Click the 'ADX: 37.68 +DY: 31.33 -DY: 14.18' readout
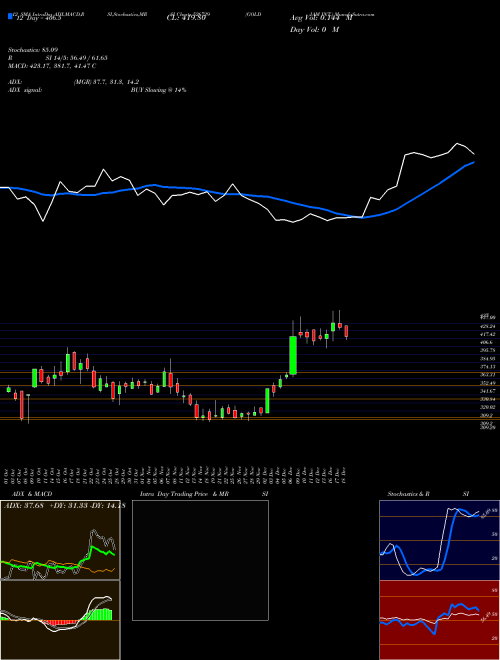Viewport: 500px width, 660px height. 64,506
